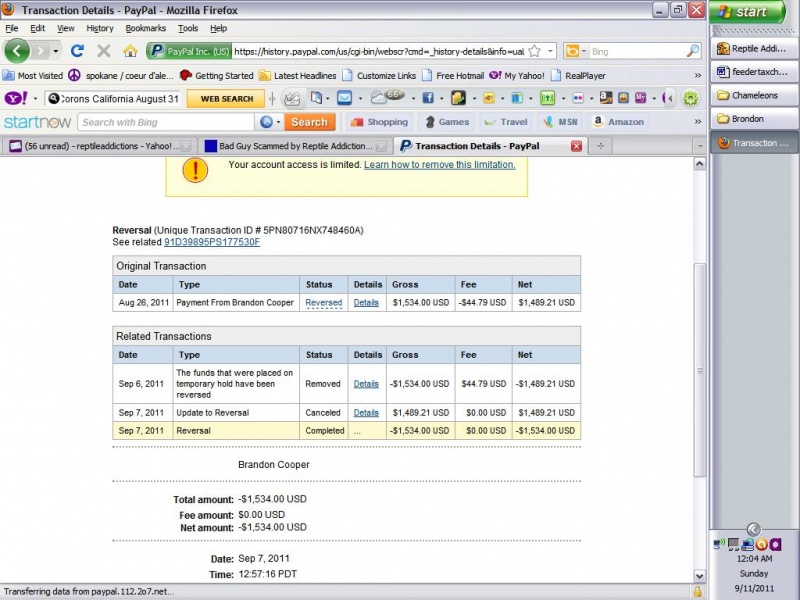Click the stop loading X icon
Screen dimensions: 800x600
(104, 51)
